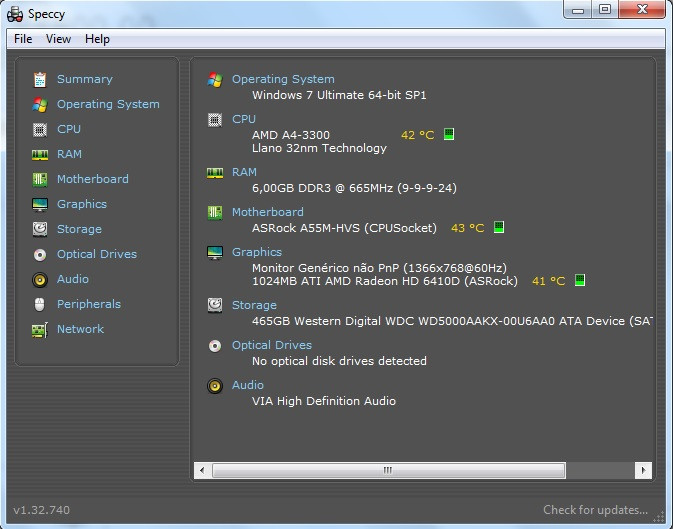The image size is (673, 529).
Task: Show Motherboard details from sidebar
Action: tap(93, 179)
